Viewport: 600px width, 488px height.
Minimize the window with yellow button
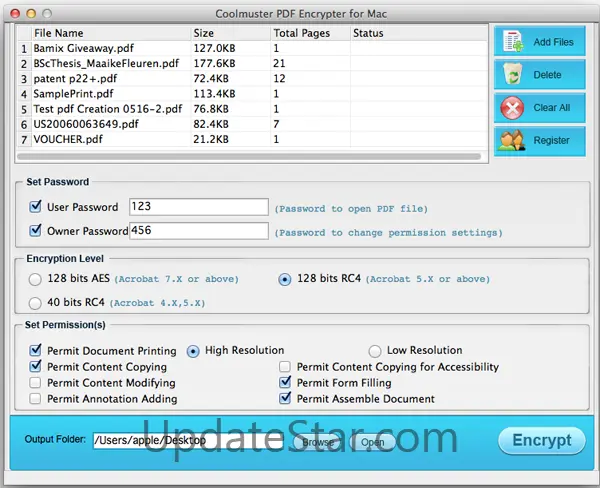click(31, 14)
